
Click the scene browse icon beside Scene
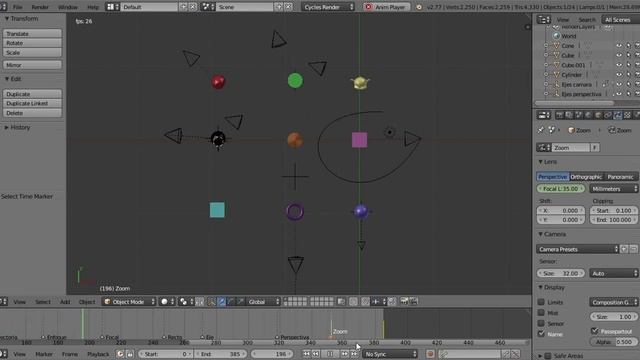[x=209, y=7]
